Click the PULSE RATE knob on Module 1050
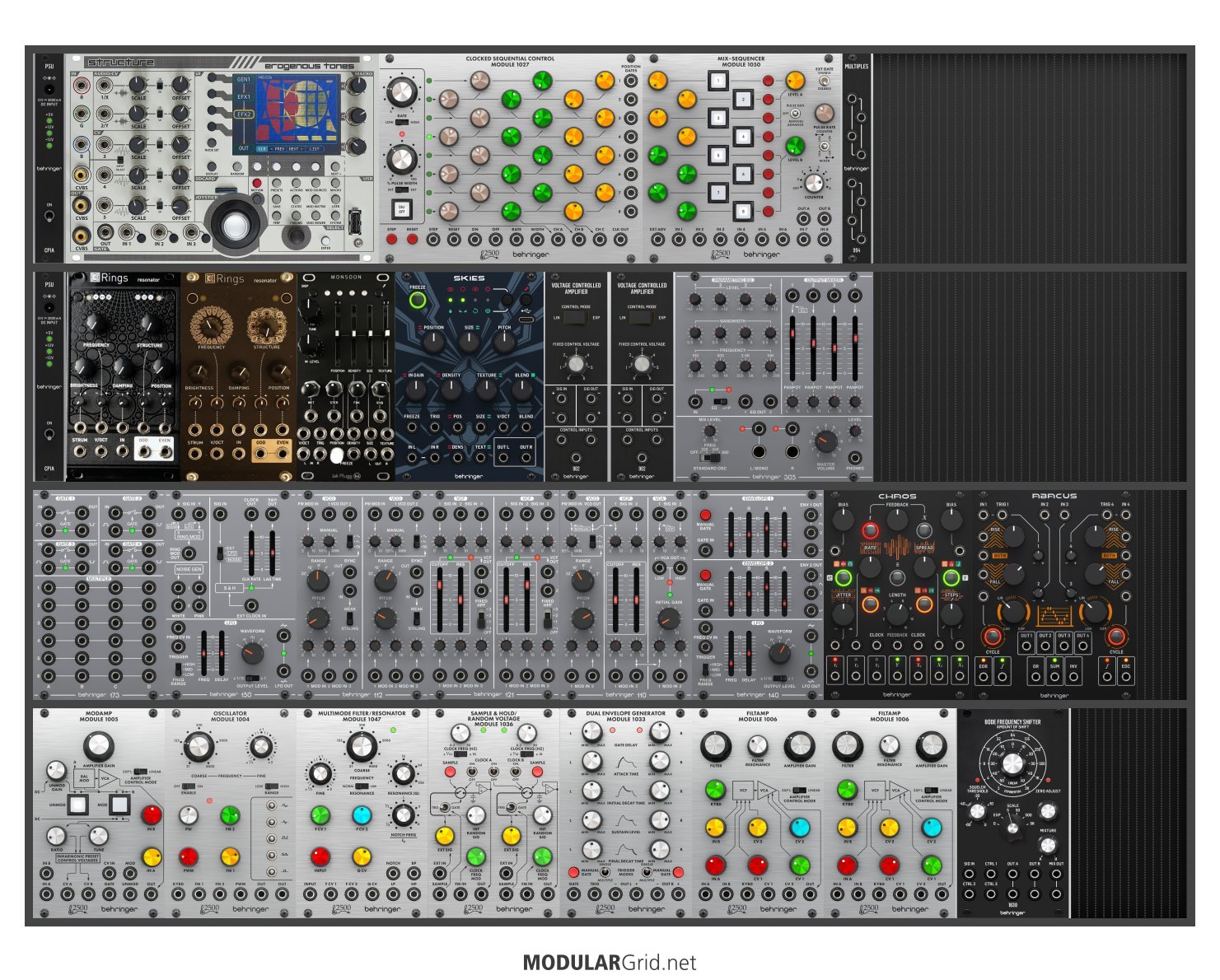The height and width of the screenshot is (980, 1220). pyautogui.click(x=824, y=113)
